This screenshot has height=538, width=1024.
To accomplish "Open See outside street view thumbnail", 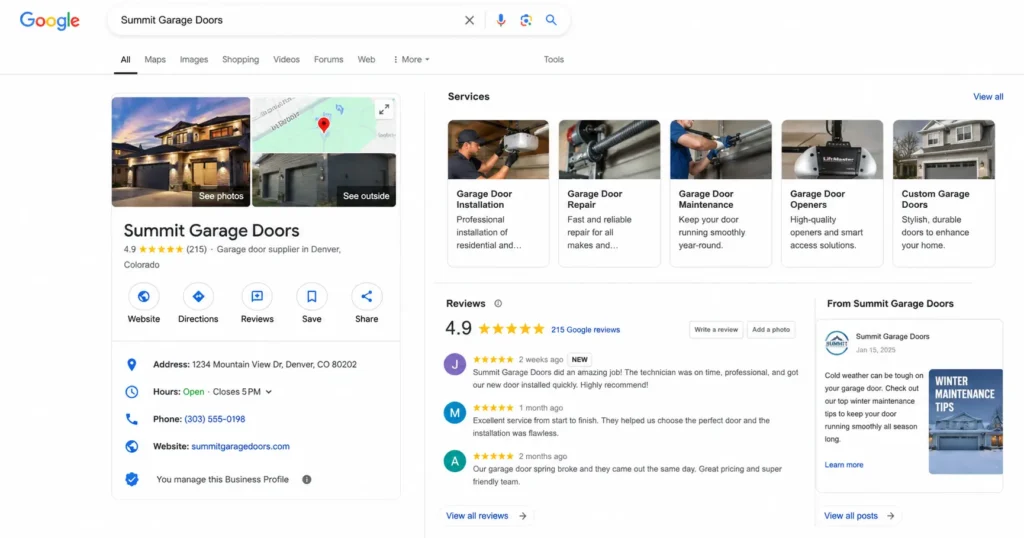I will pos(324,180).
